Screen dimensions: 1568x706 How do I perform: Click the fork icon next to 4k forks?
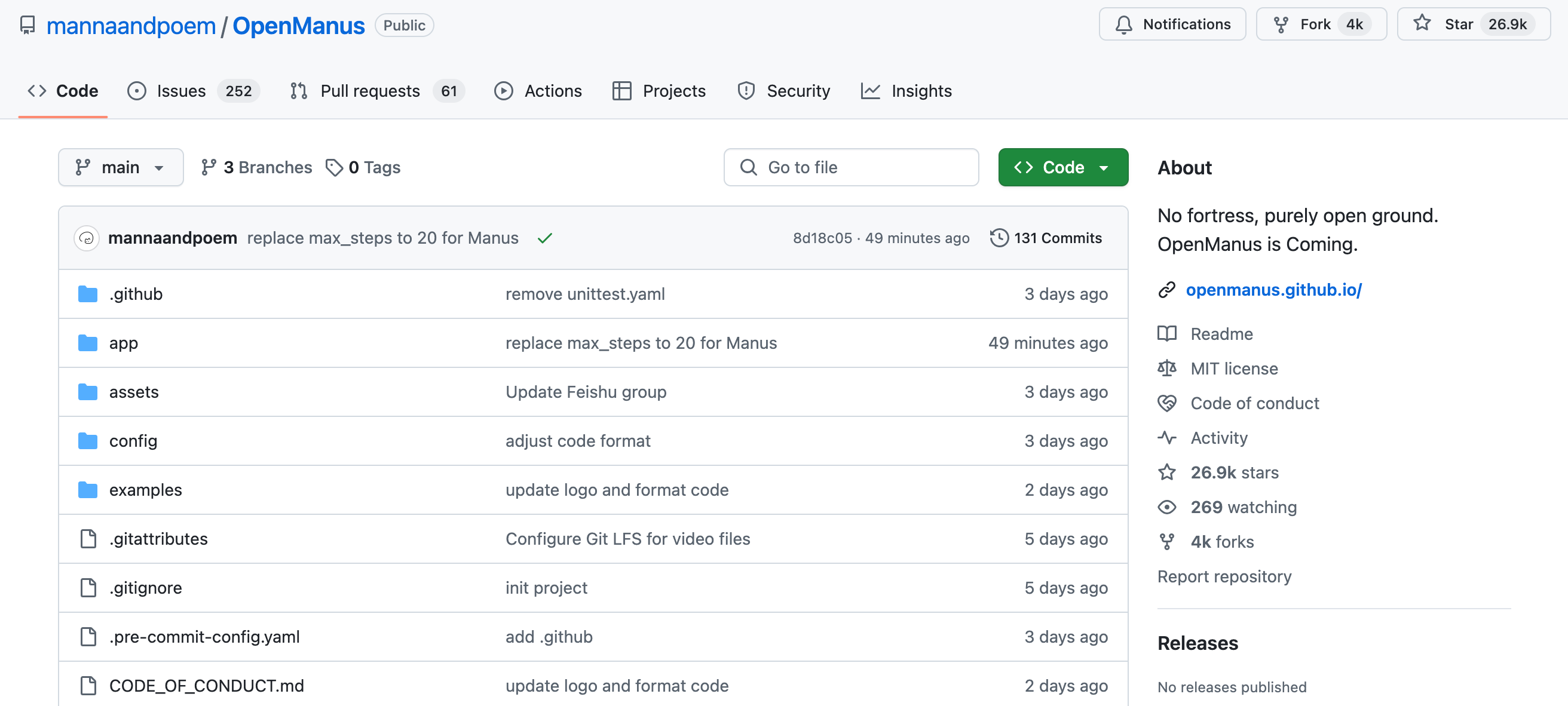1166,542
